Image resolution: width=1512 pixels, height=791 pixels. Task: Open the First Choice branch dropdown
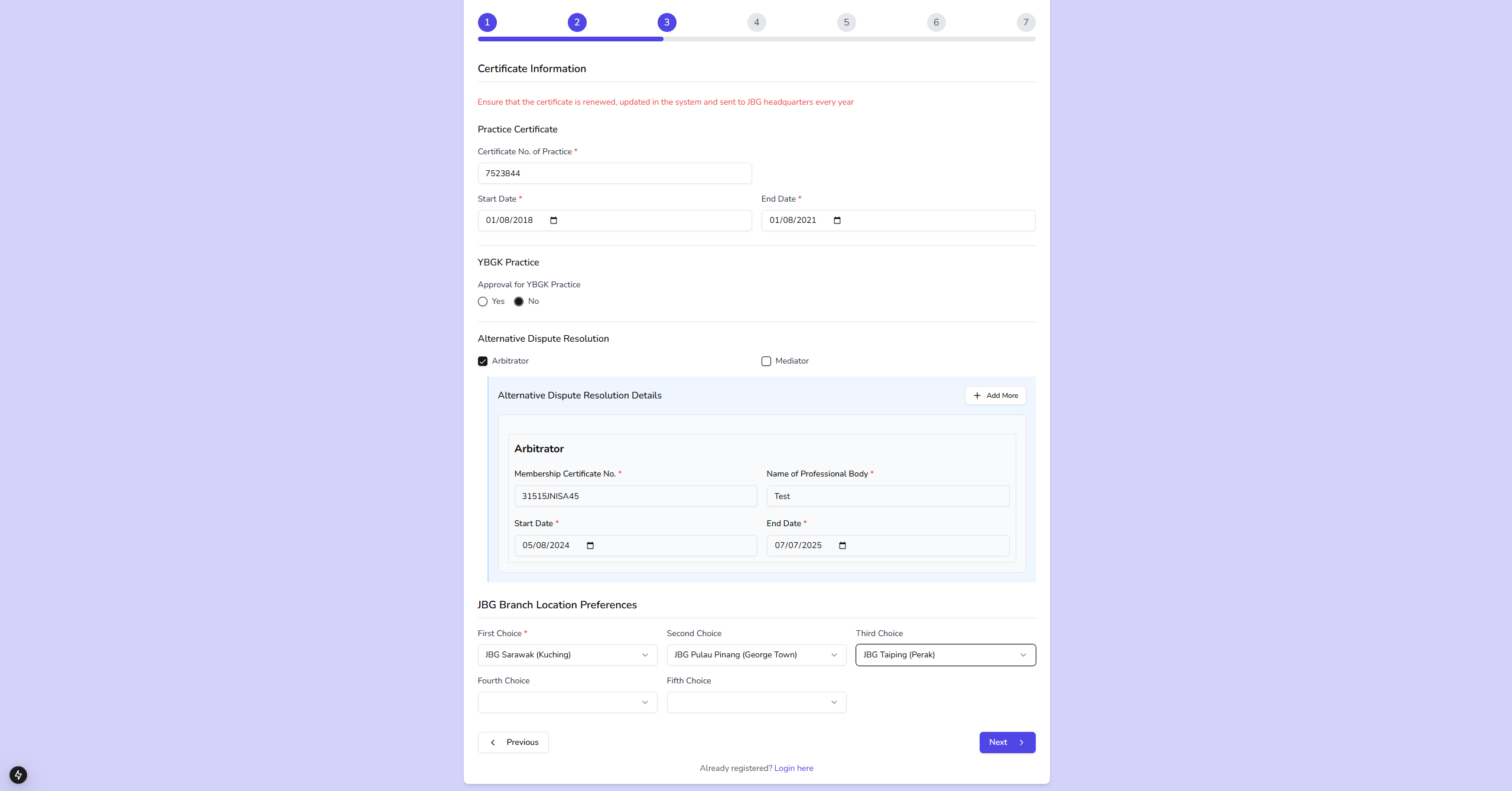pos(567,655)
